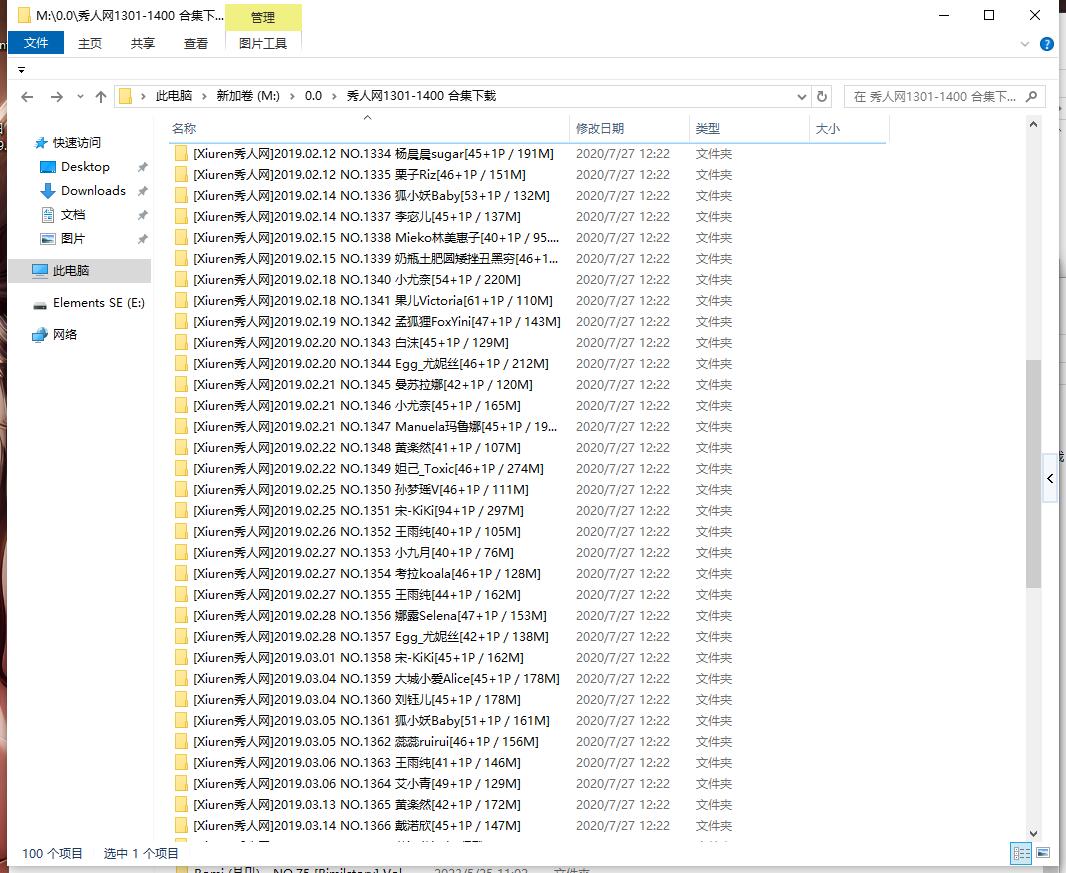Click the forward navigation arrow
Viewport: 1066px width, 873px height.
click(x=57, y=97)
